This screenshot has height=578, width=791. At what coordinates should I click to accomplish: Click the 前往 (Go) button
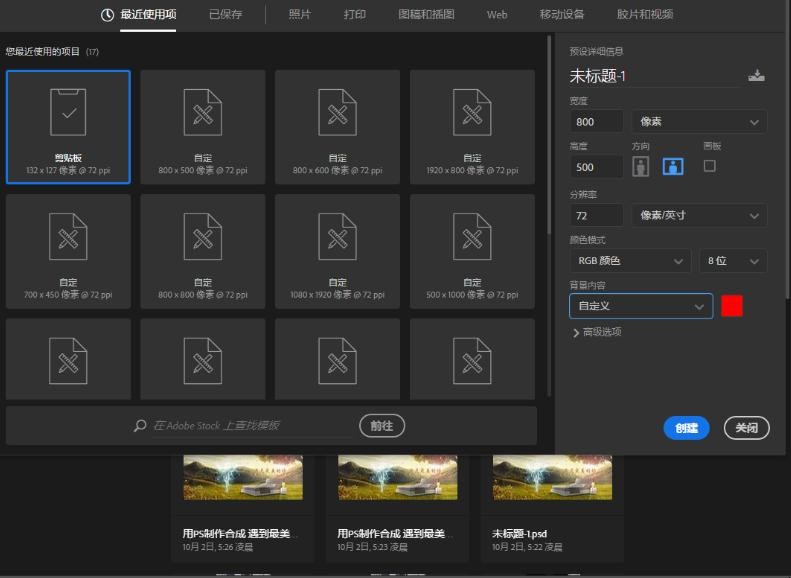click(382, 426)
